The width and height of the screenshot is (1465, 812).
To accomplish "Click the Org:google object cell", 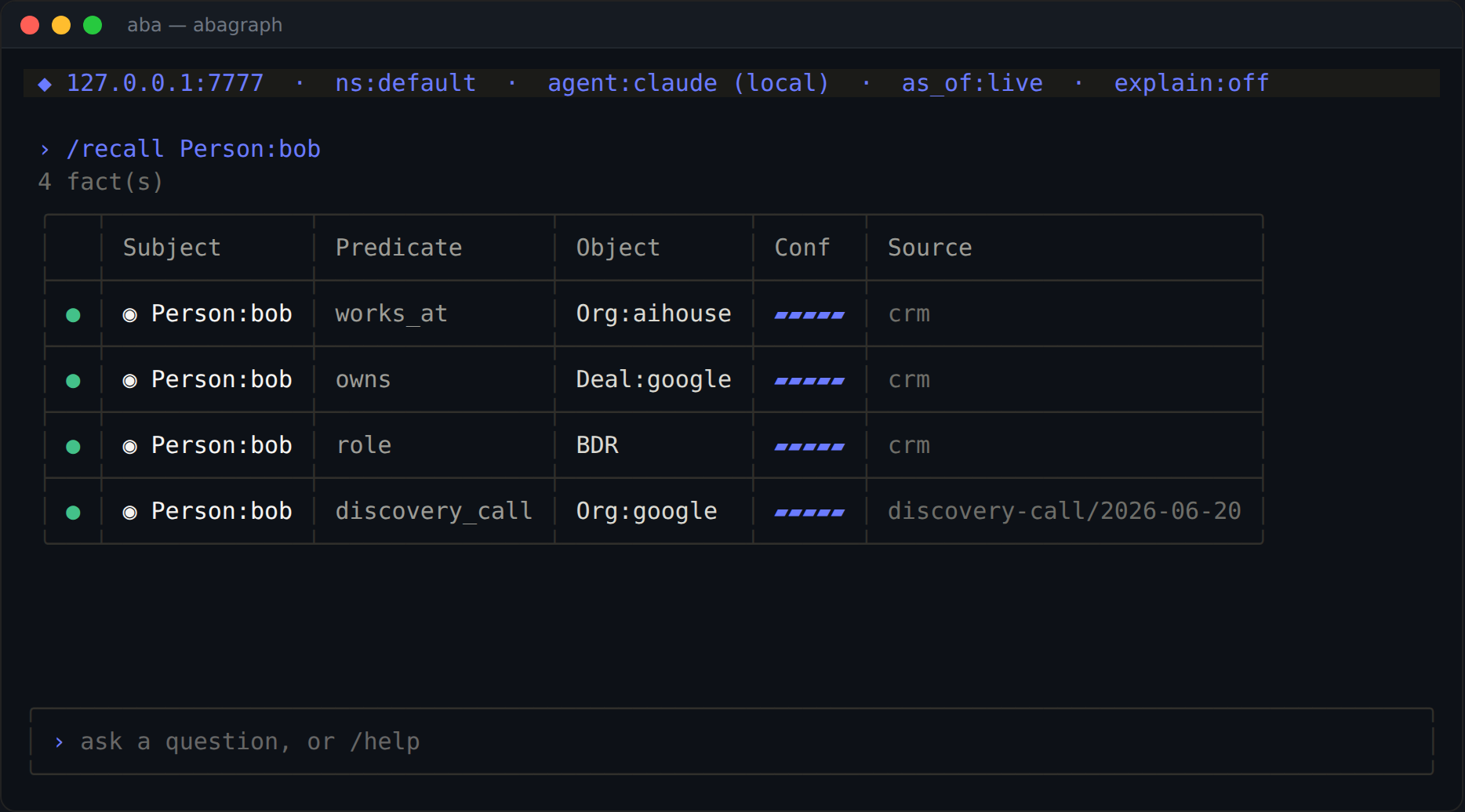I will tap(647, 511).
